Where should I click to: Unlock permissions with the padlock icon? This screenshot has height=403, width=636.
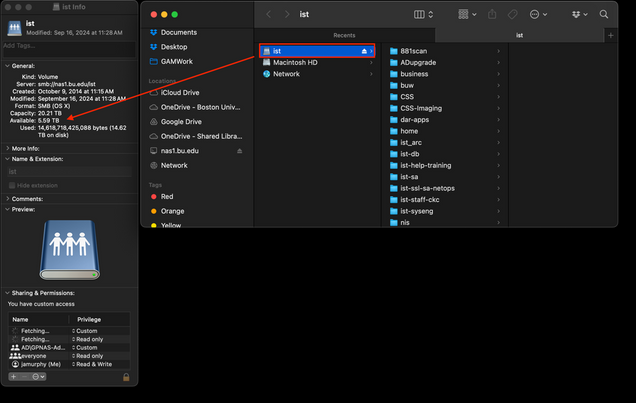pos(126,376)
